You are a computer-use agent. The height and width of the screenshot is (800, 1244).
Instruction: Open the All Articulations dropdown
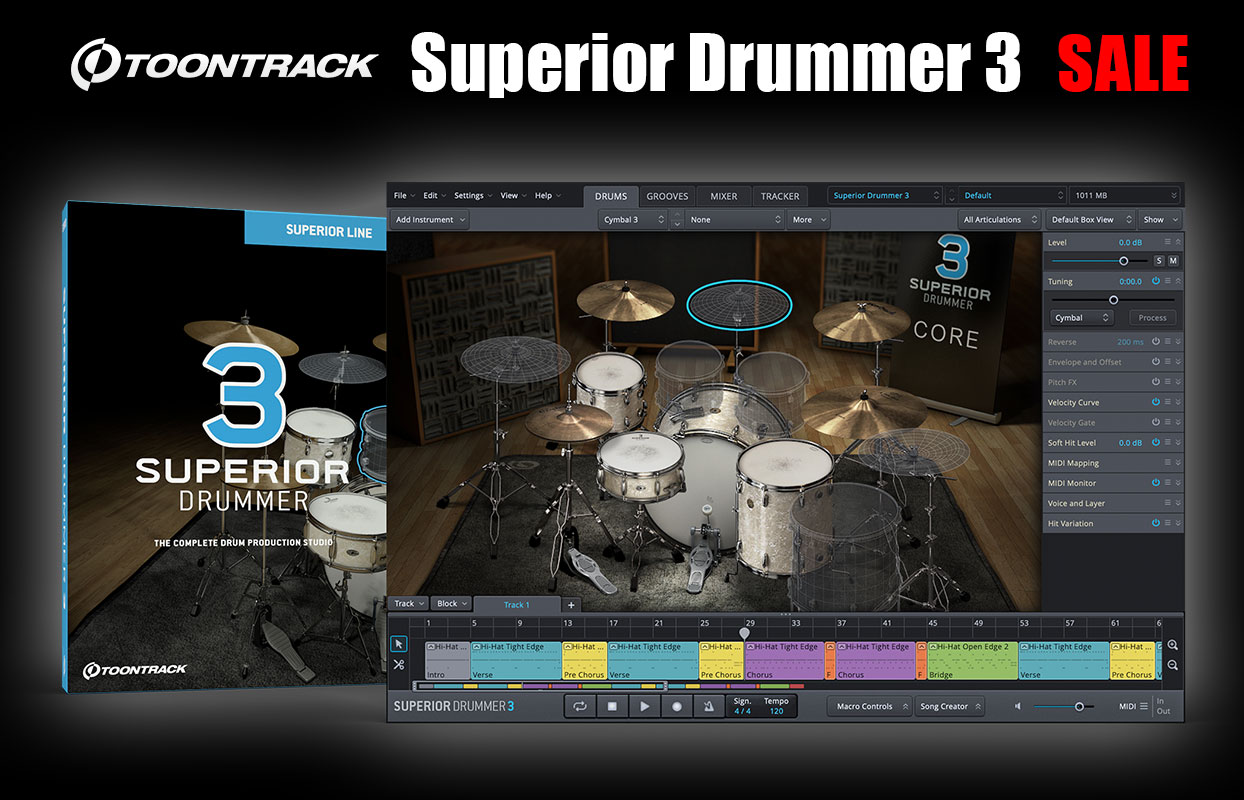998,219
